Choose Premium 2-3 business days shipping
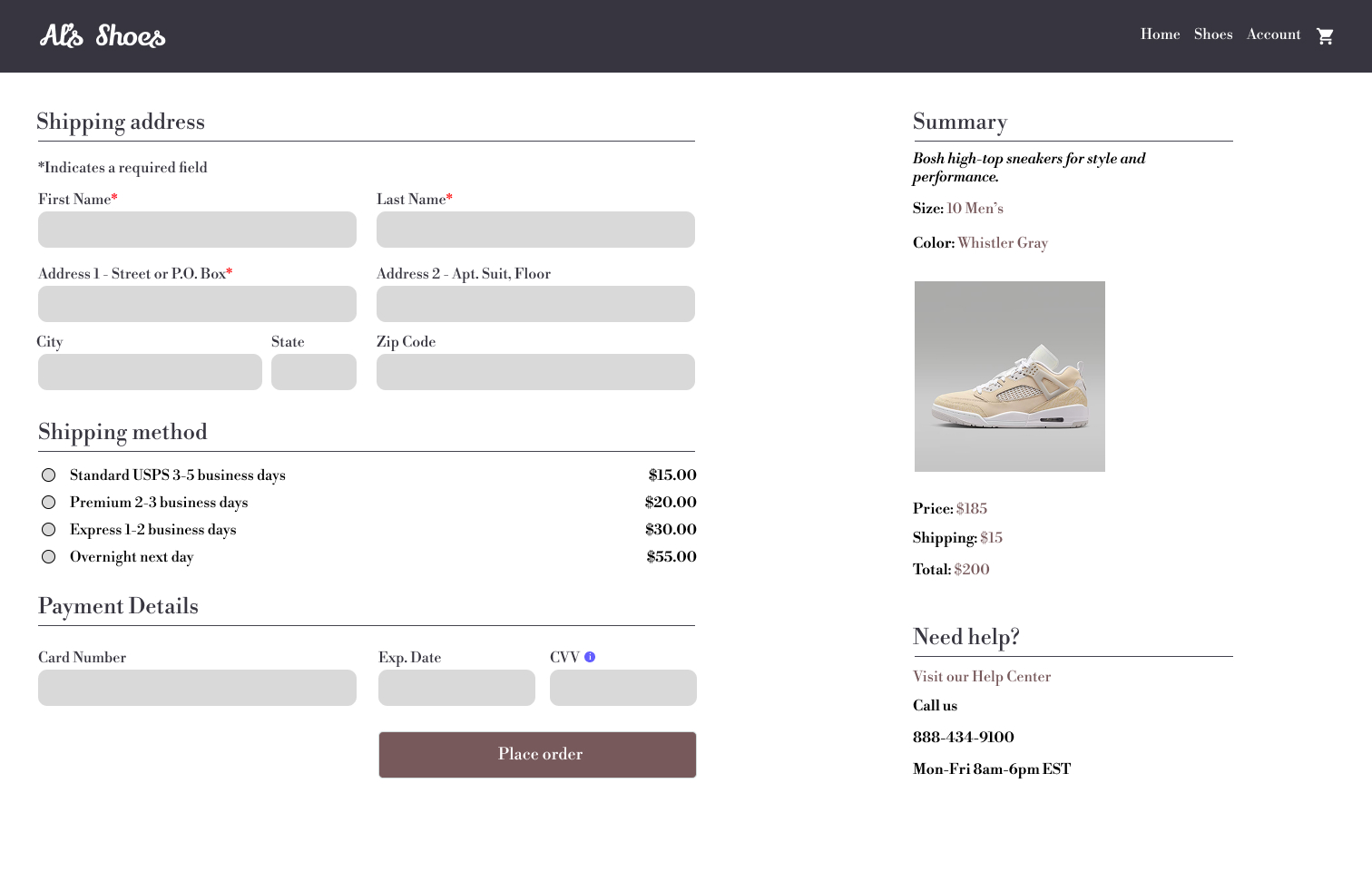1372x891 pixels. point(48,502)
